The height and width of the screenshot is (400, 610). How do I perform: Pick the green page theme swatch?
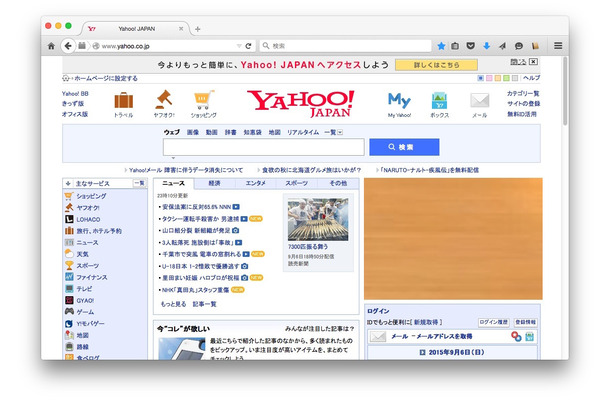click(x=506, y=78)
